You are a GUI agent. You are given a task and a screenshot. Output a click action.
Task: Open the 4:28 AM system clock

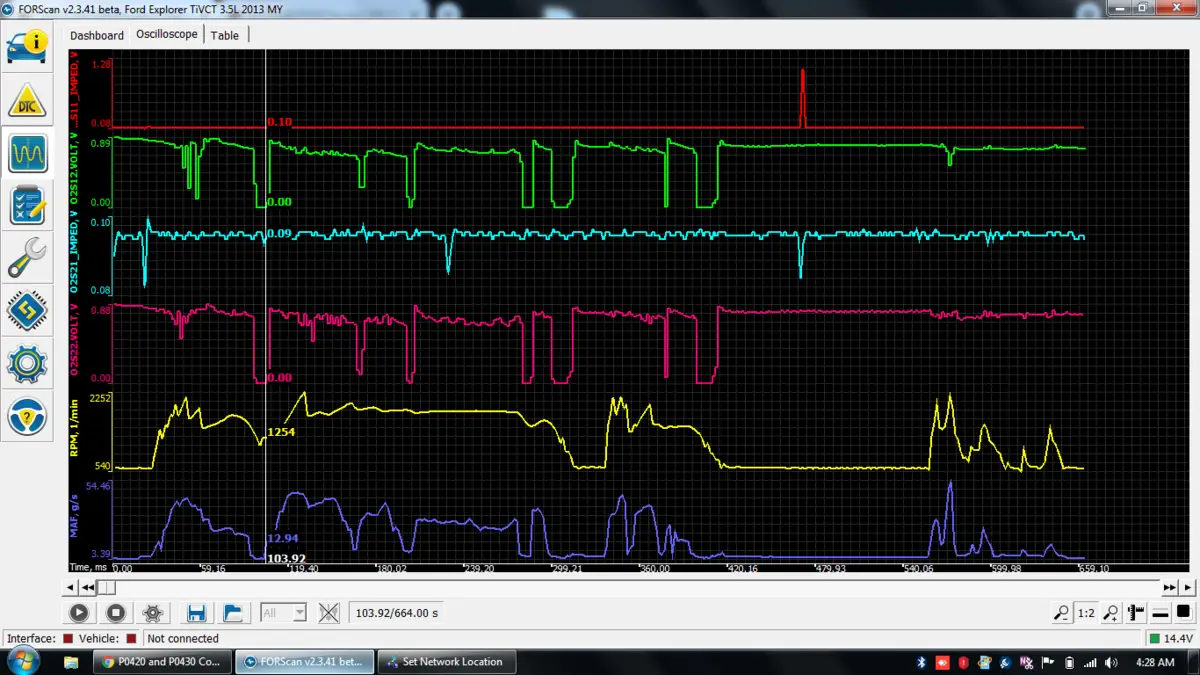1156,662
